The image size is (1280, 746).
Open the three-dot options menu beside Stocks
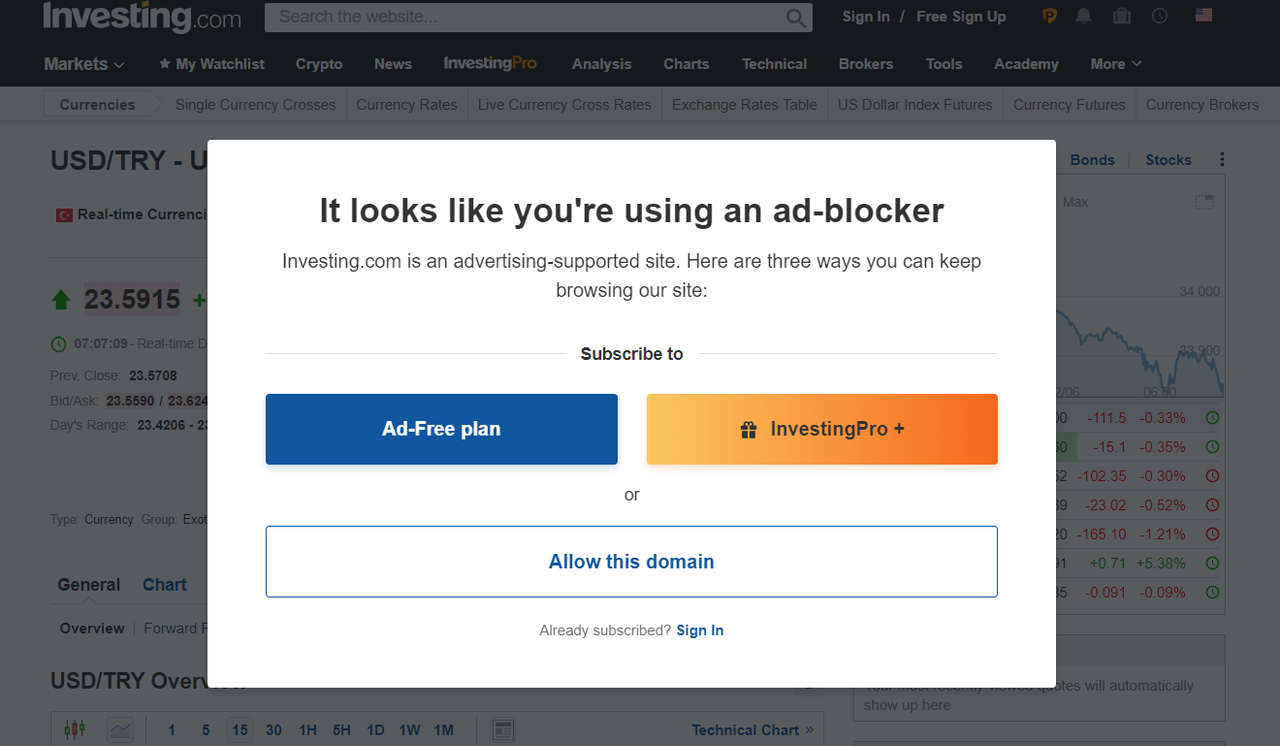[1222, 160]
